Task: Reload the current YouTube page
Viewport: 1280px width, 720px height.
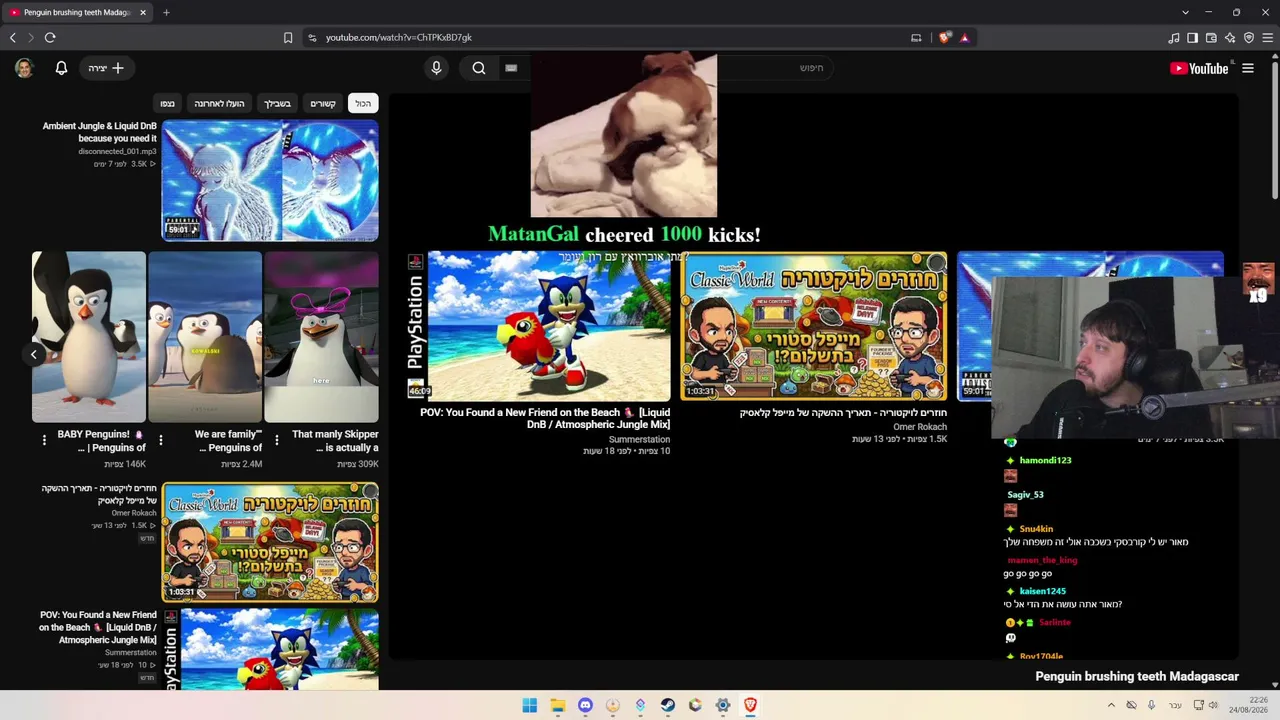Action: pos(50,38)
